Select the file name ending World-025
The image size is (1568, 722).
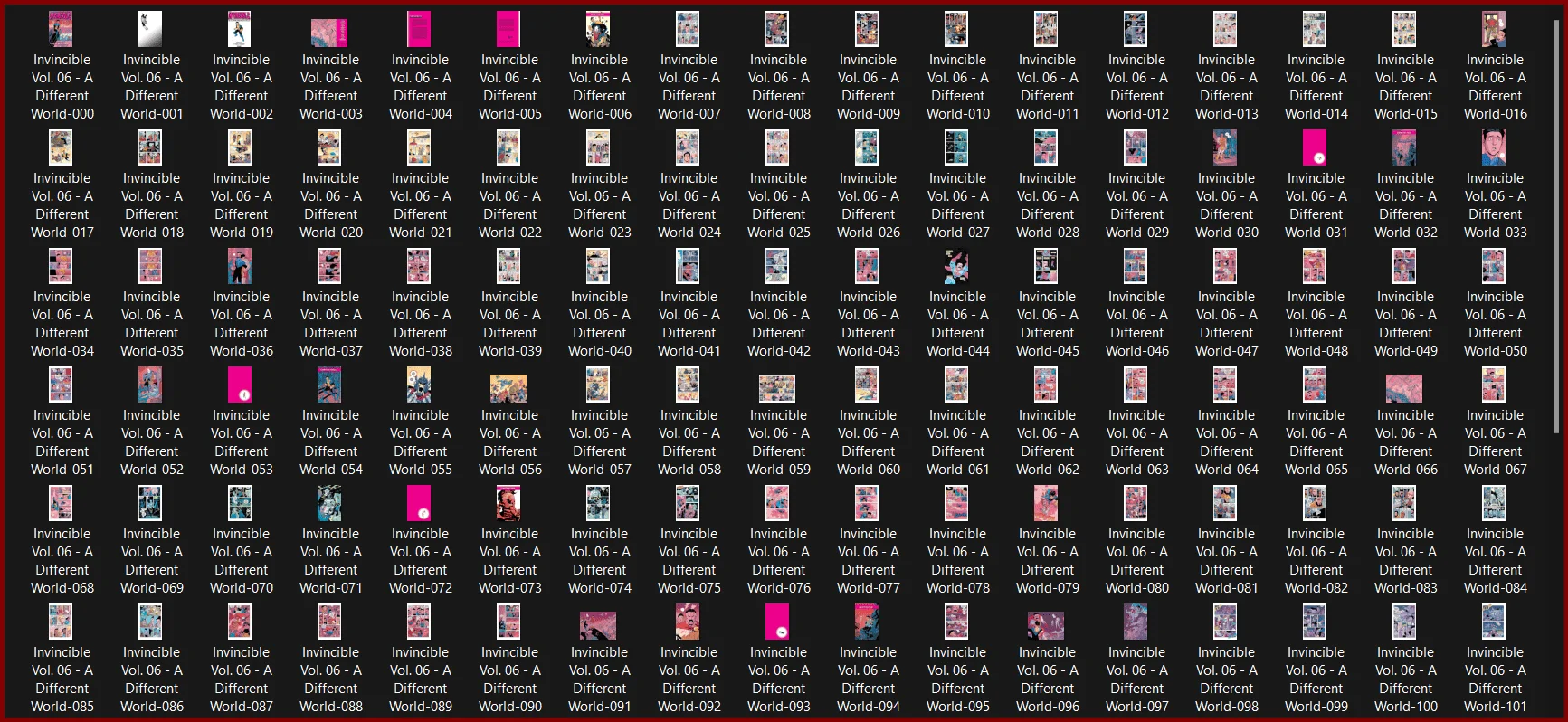779,205
